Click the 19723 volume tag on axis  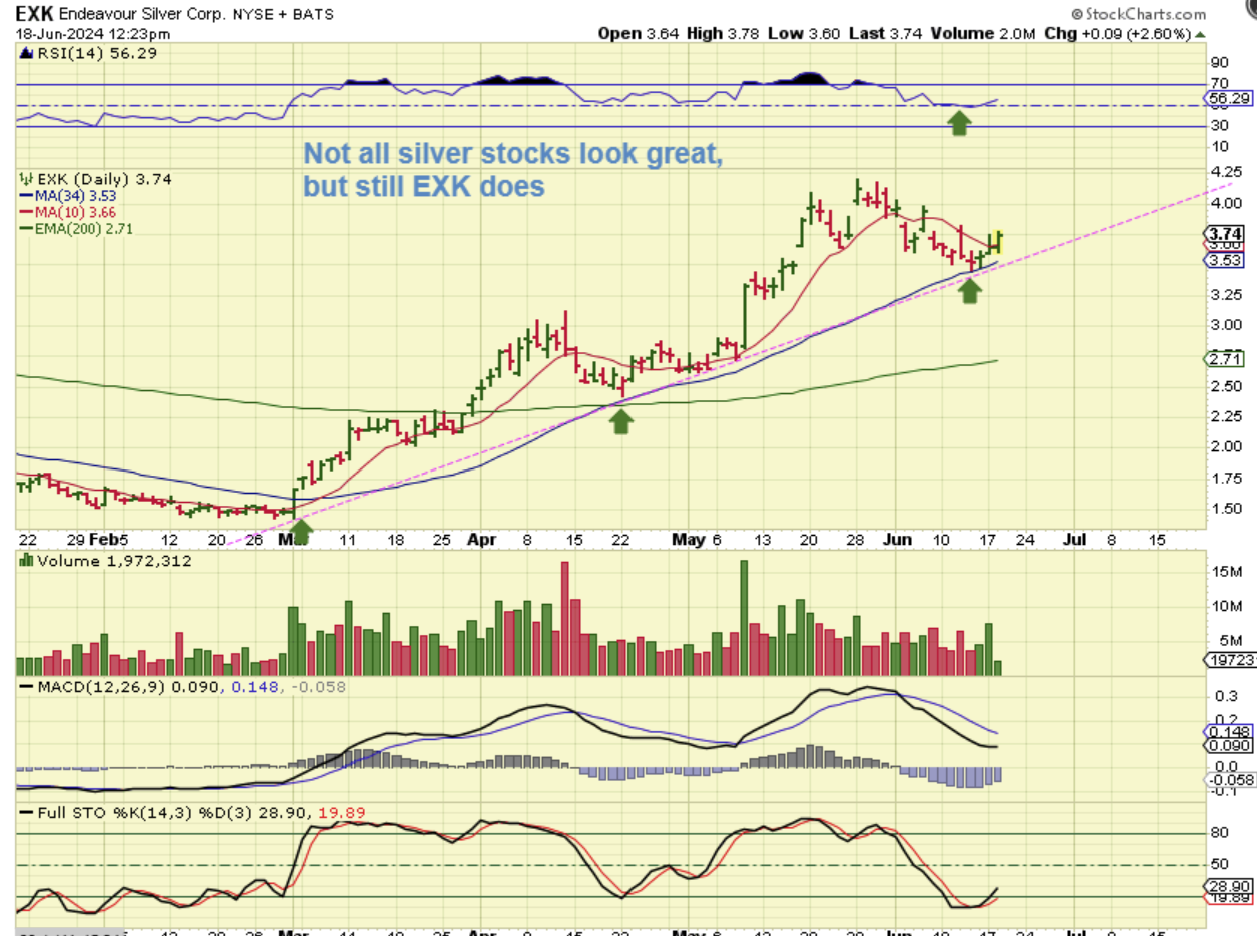[1228, 661]
